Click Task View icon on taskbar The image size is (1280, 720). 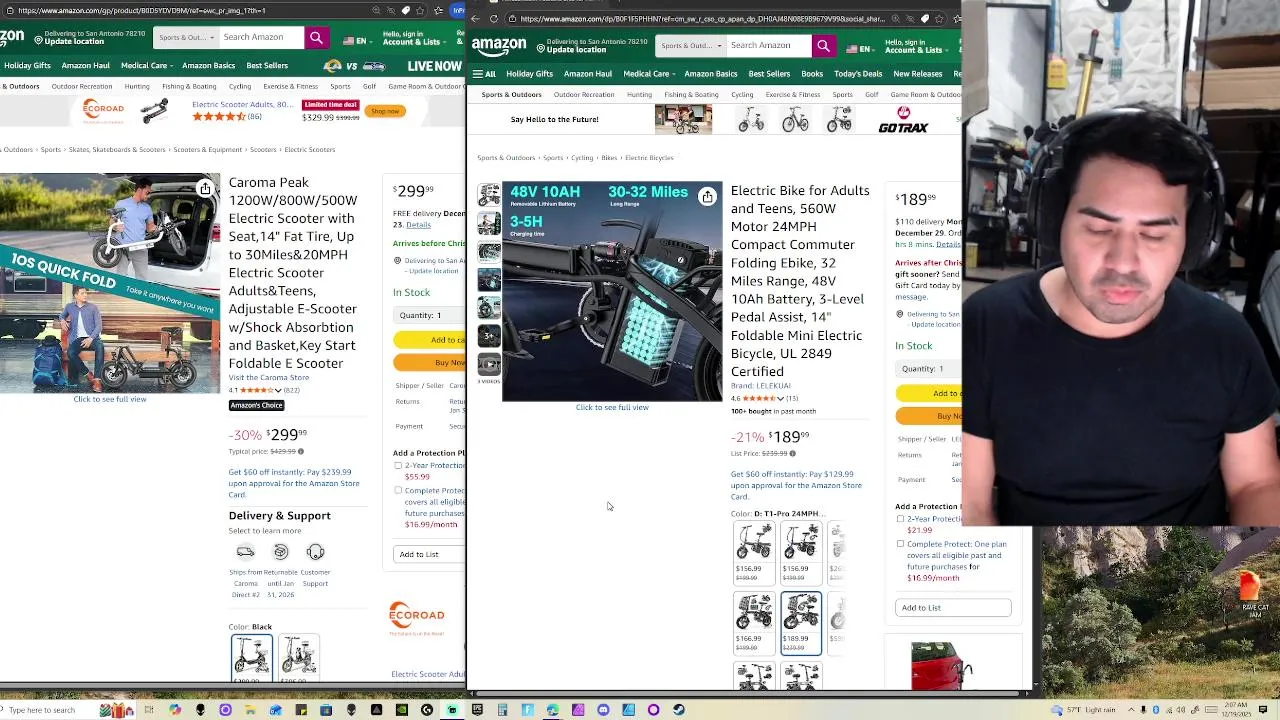[149, 710]
